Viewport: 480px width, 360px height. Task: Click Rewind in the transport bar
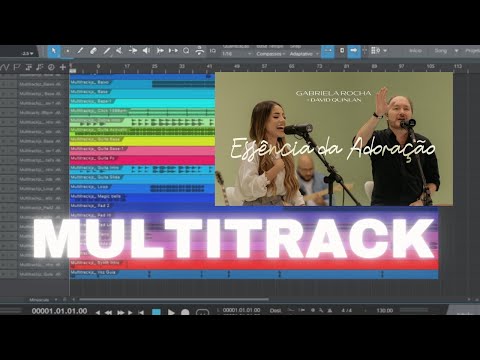click(x=108, y=313)
